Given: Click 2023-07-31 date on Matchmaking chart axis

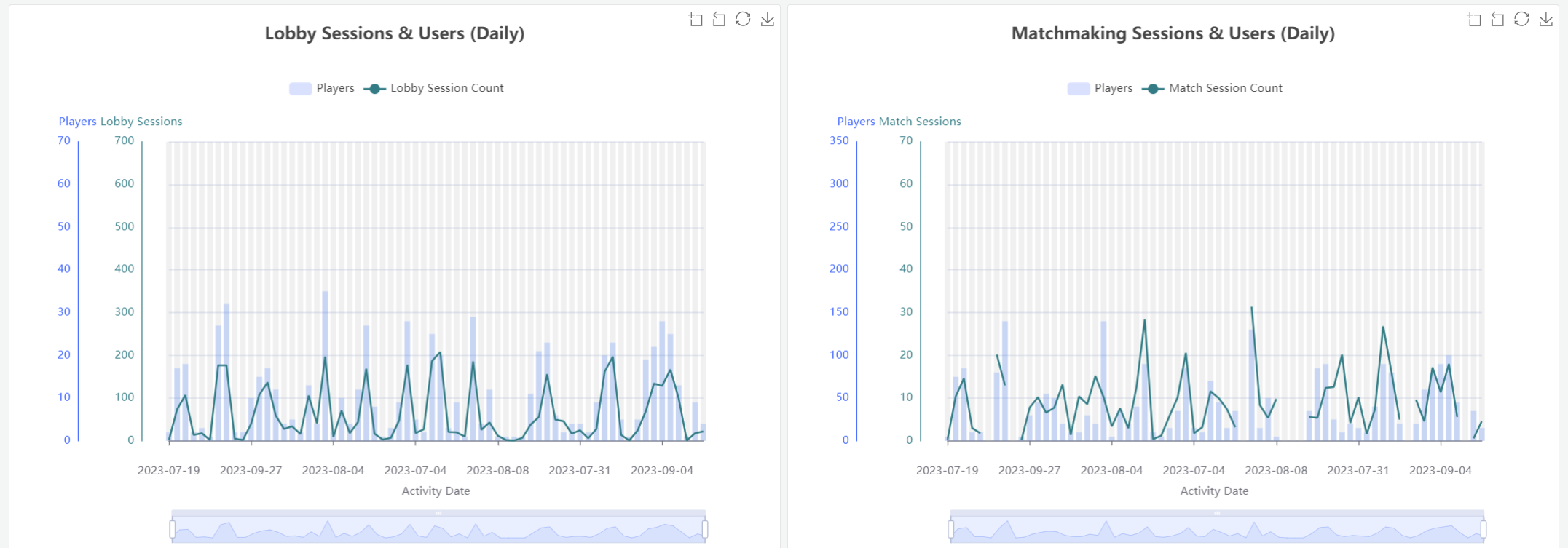Looking at the screenshot, I should click(x=1358, y=471).
